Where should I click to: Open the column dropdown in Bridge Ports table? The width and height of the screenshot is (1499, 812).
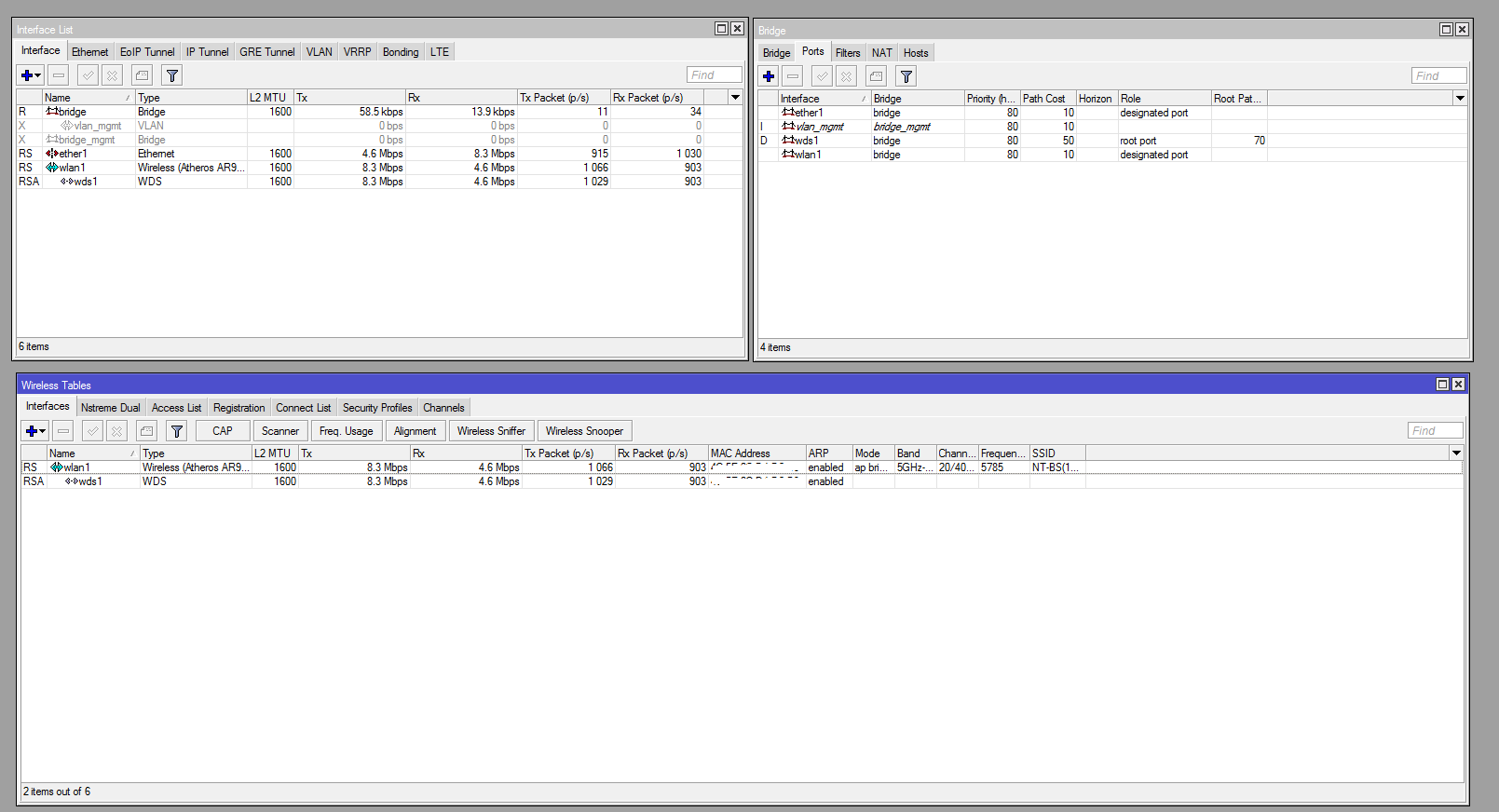(1460, 99)
